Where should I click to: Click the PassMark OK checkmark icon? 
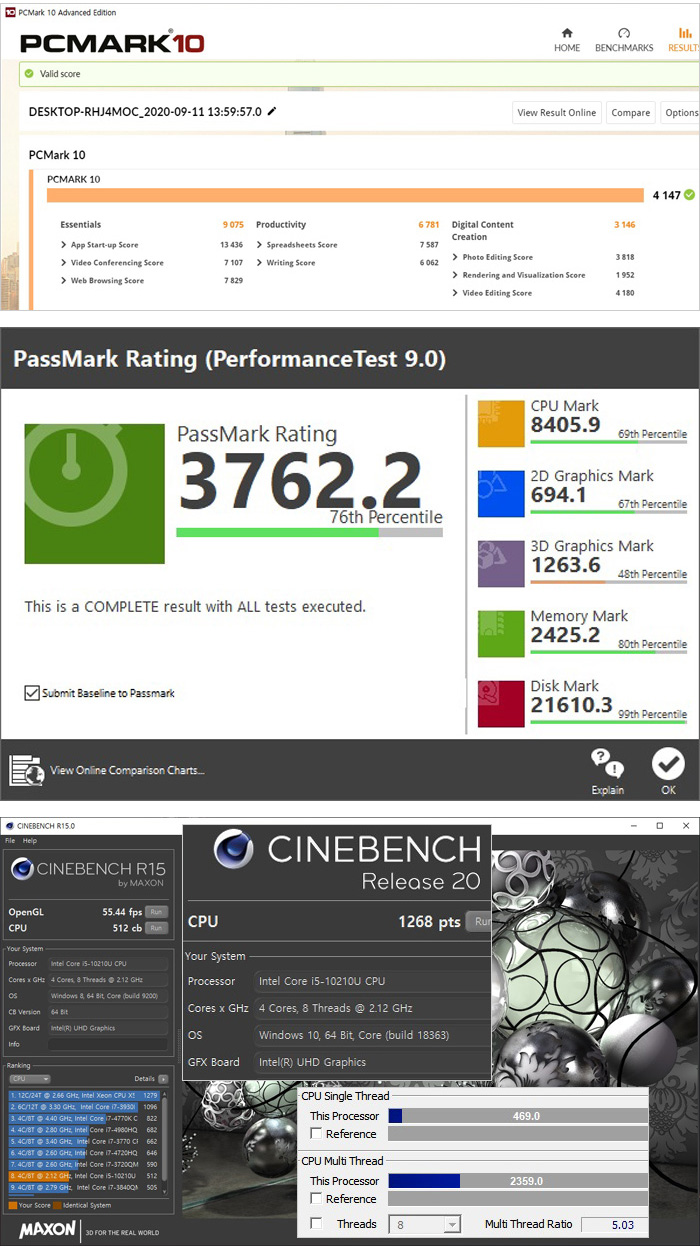[x=668, y=765]
